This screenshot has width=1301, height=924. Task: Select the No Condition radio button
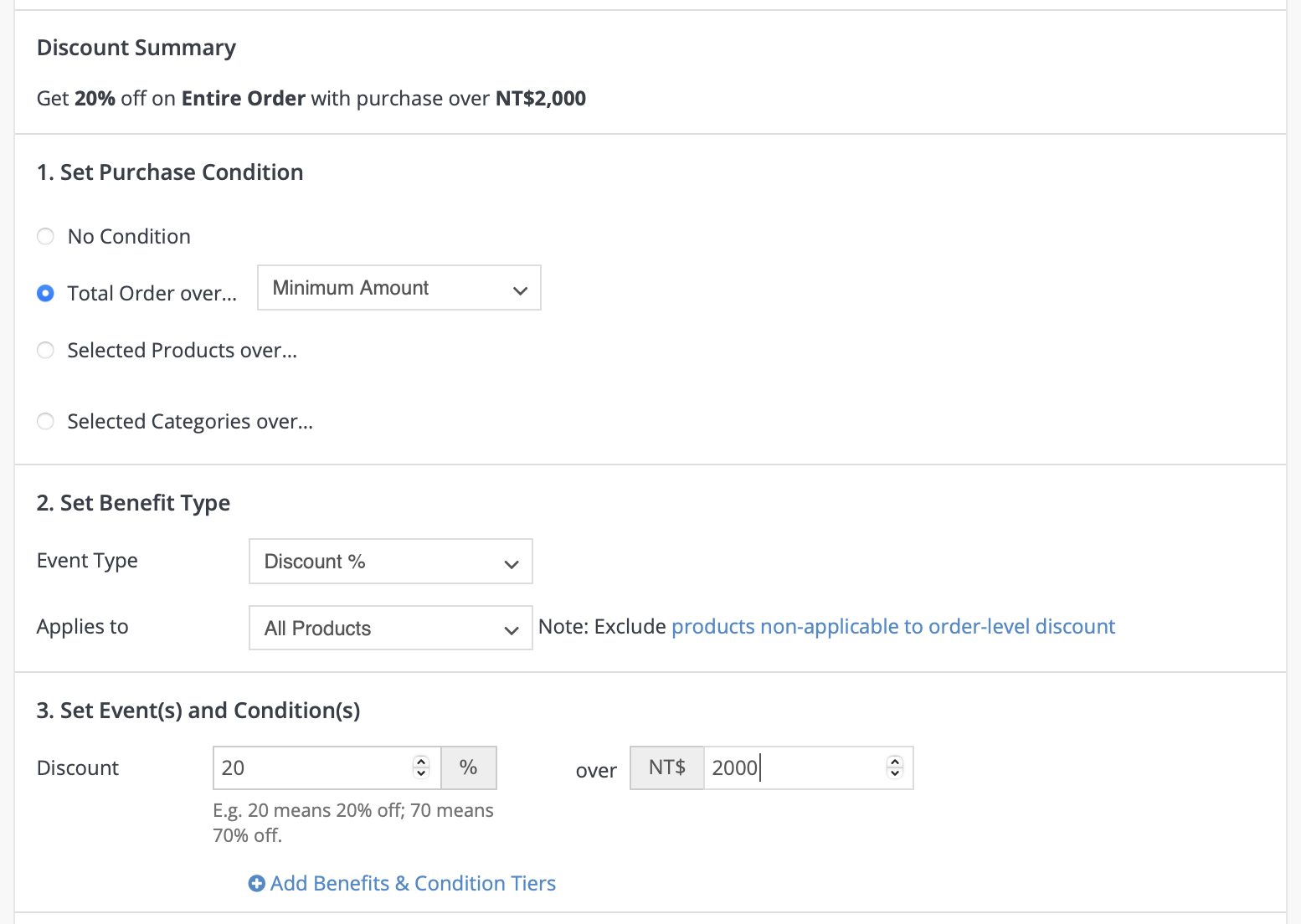tap(46, 237)
